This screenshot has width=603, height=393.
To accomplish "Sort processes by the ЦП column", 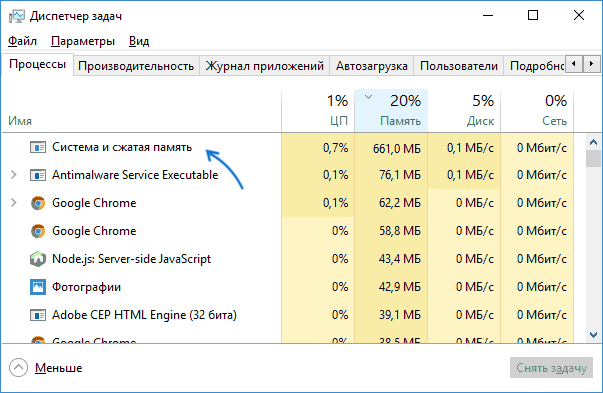I will (318, 110).
